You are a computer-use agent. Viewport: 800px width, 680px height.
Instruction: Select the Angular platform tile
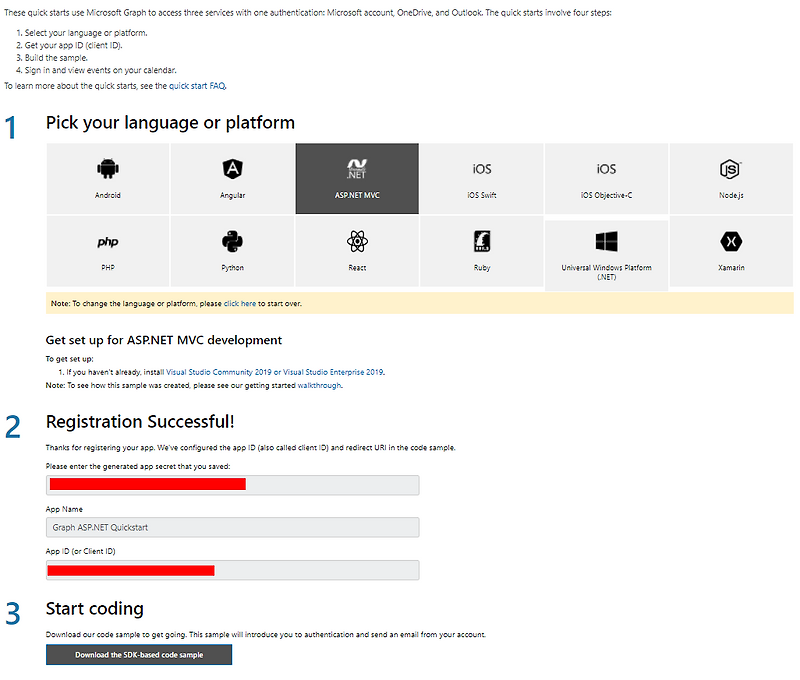[232, 178]
